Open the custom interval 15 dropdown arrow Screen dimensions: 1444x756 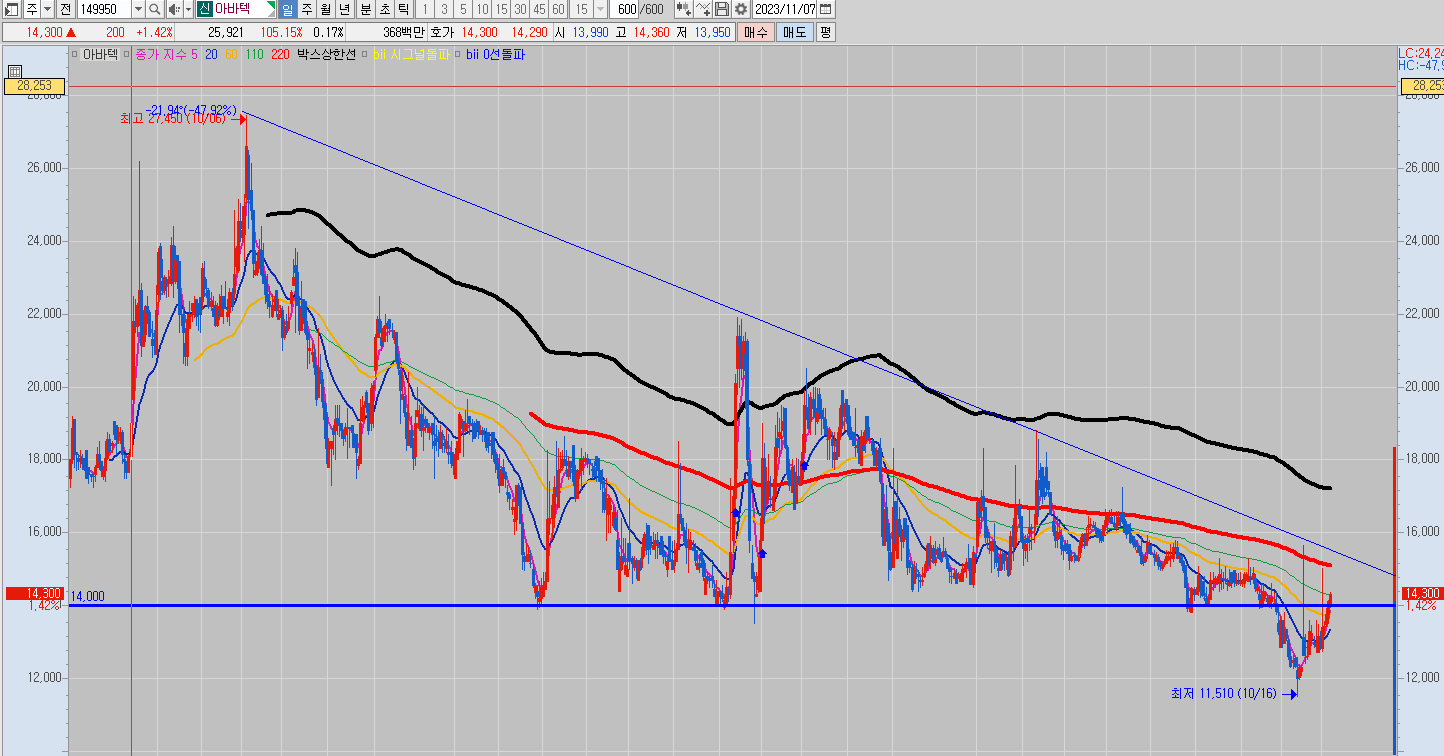click(x=600, y=9)
